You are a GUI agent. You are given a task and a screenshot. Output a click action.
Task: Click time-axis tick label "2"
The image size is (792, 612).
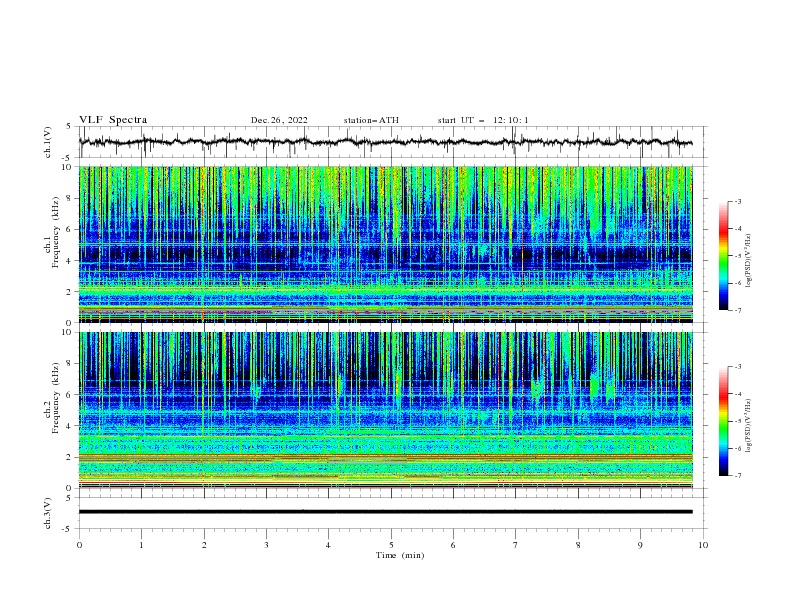204,545
